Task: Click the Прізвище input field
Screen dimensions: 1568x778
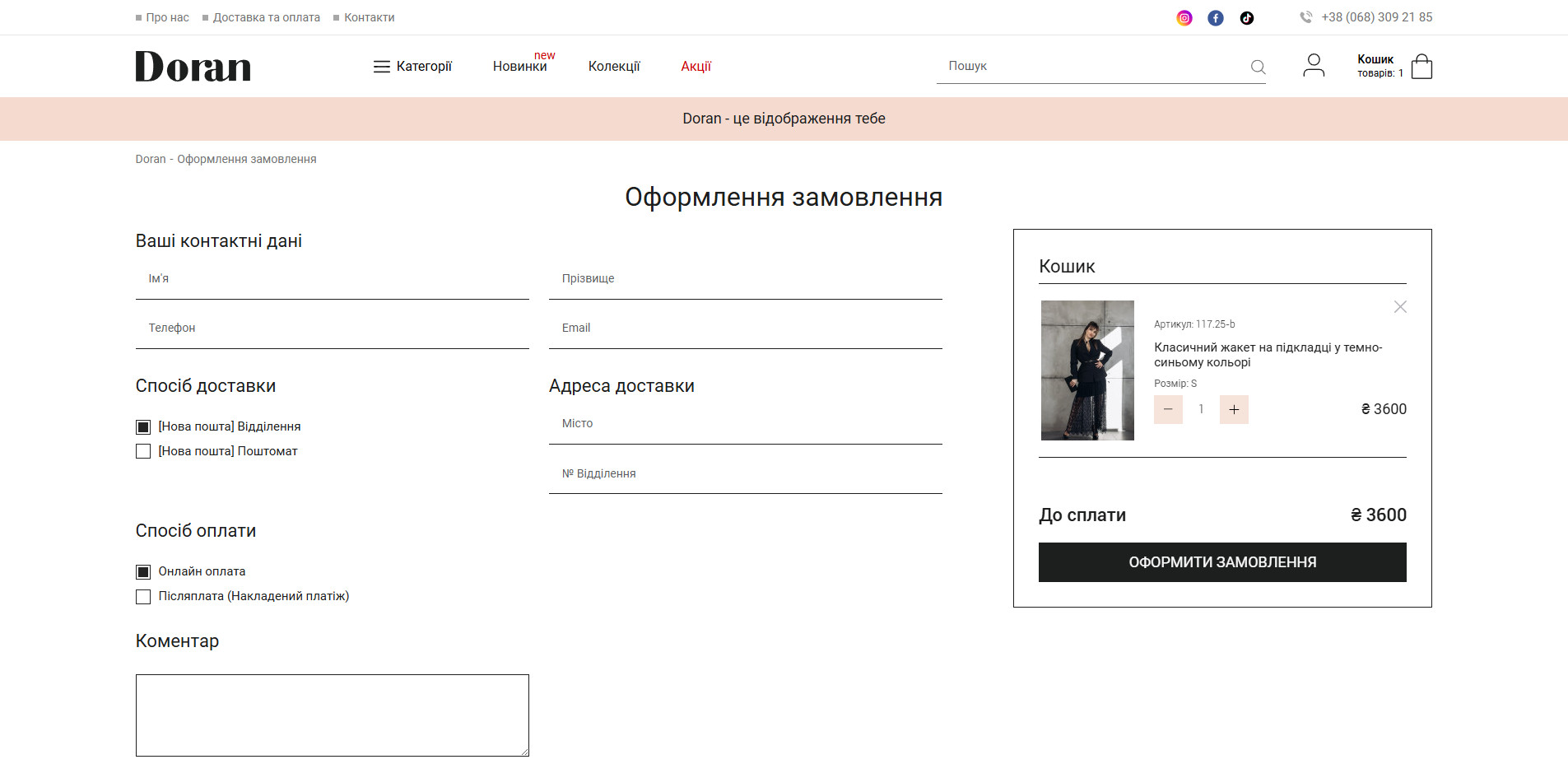Action: coord(745,279)
